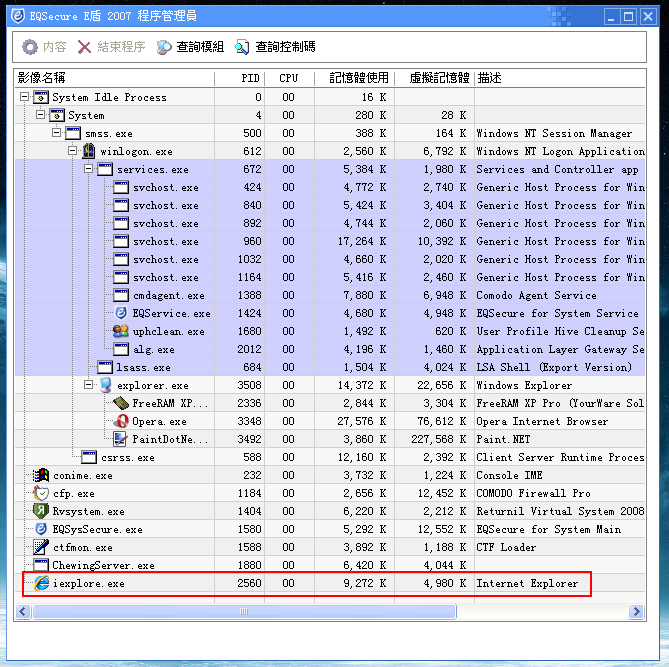Click the 結束程序 red X button
669x667 pixels.
click(111, 47)
